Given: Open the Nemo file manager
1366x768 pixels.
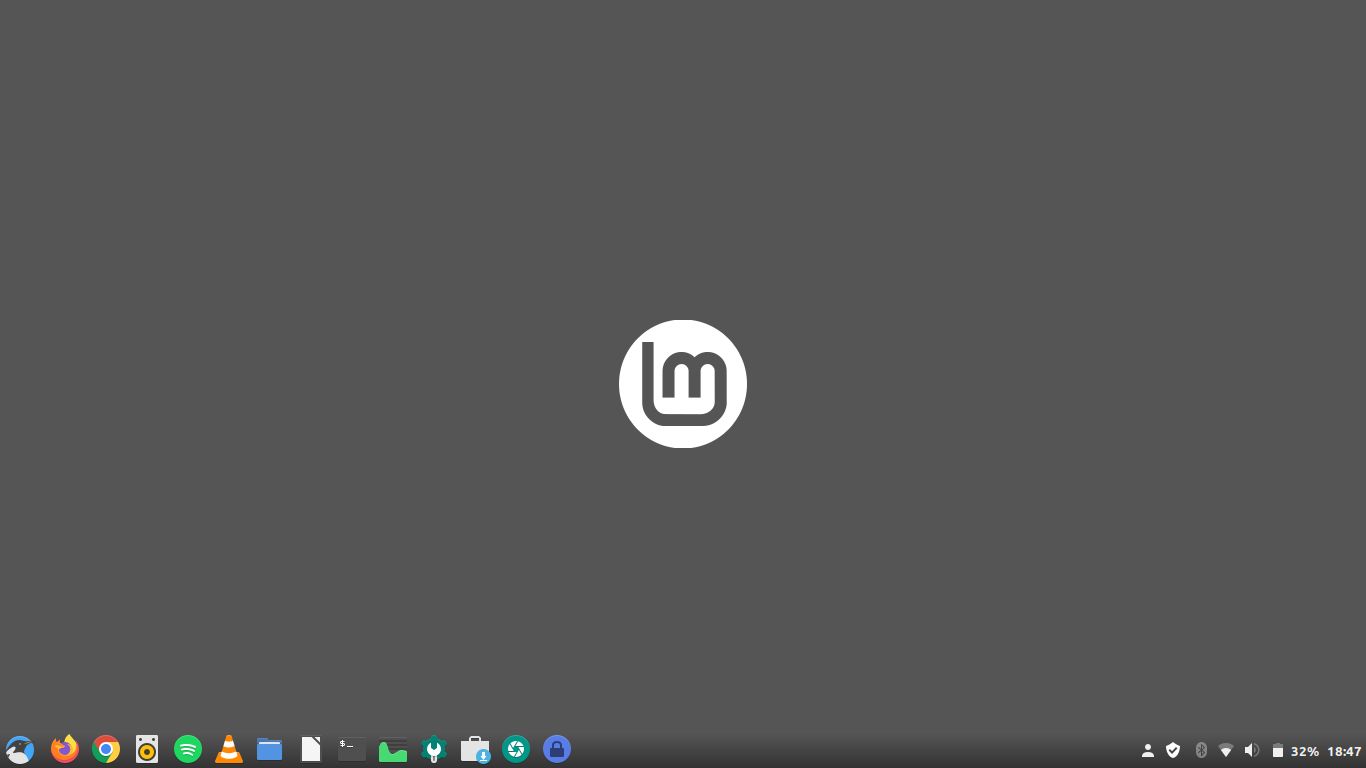Looking at the screenshot, I should coord(269,749).
